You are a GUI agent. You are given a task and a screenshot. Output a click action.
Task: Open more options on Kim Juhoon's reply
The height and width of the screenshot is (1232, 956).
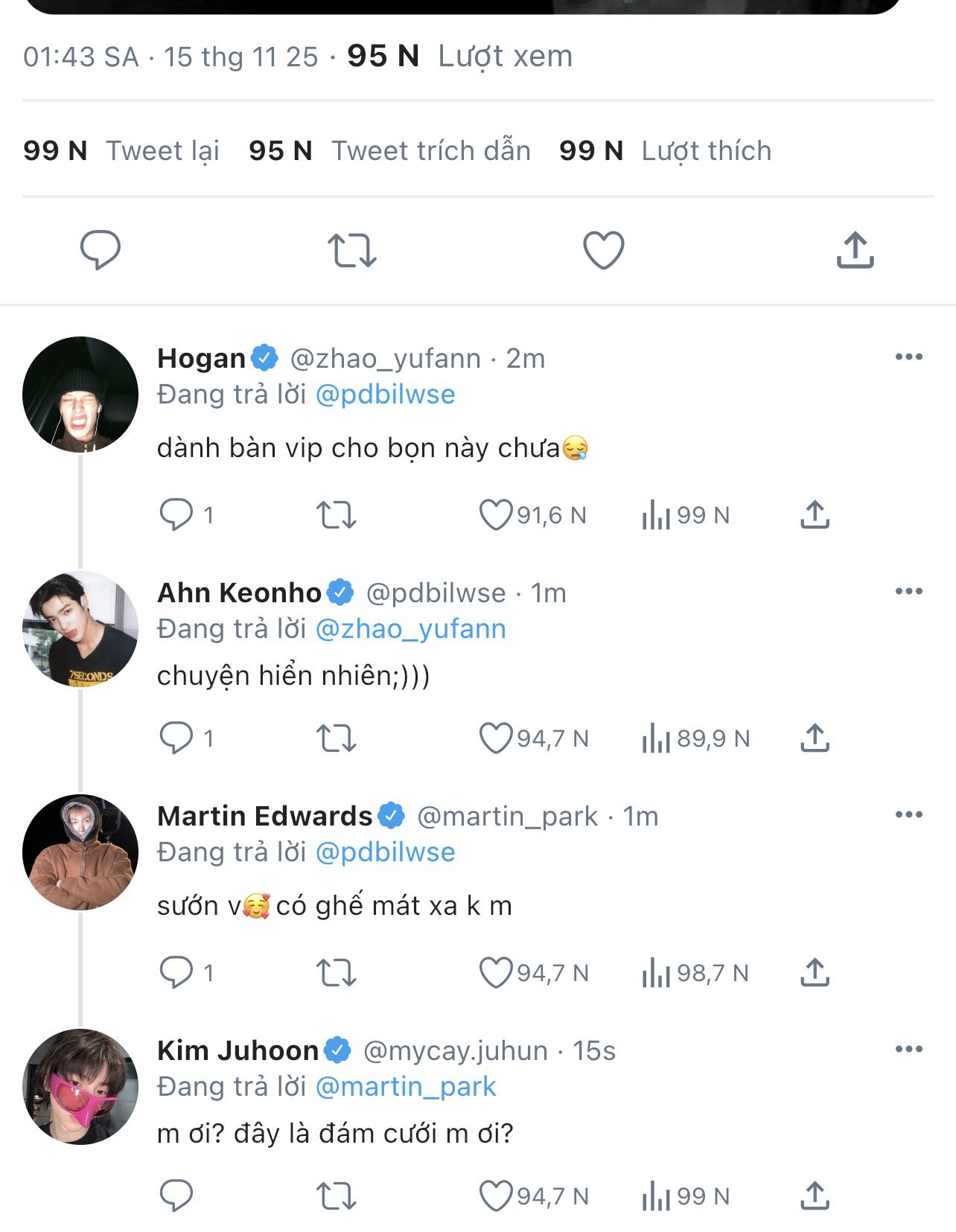[x=908, y=1050]
